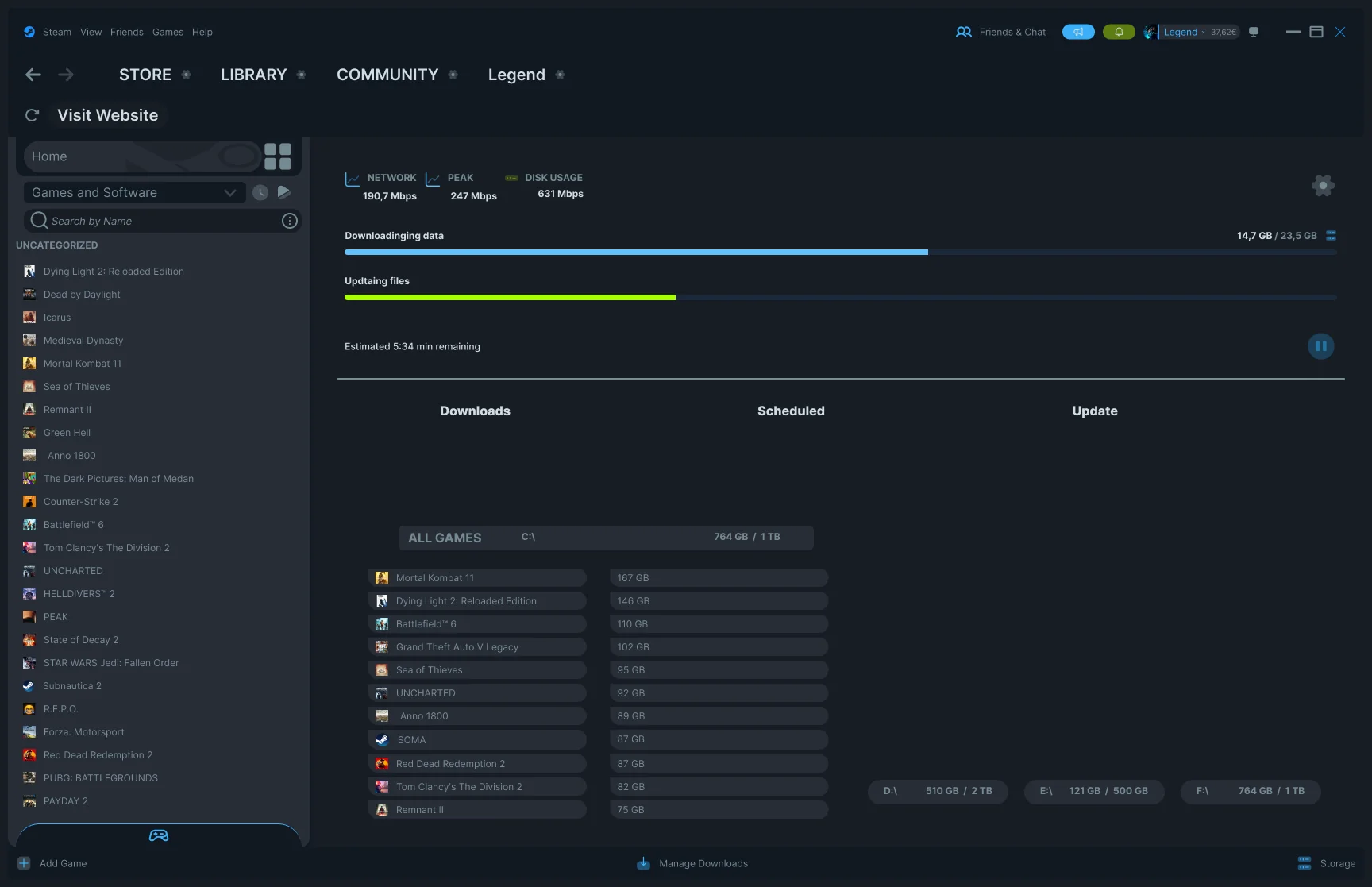
Task: Switch to the Scheduled tab
Action: click(x=791, y=411)
